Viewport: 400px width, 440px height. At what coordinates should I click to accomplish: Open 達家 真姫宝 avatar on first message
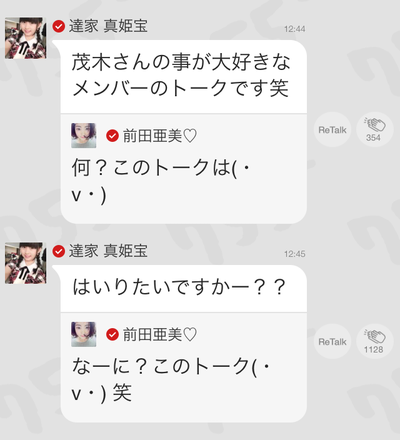coord(26,38)
